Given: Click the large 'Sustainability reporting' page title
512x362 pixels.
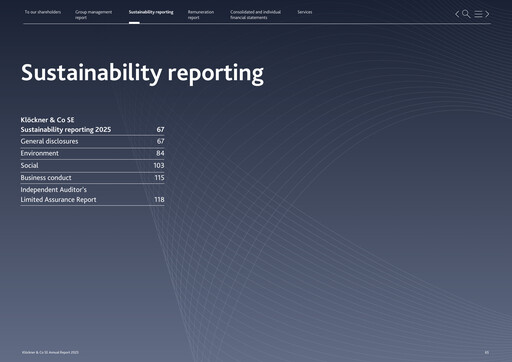Looking at the screenshot, I should pos(142,73).
